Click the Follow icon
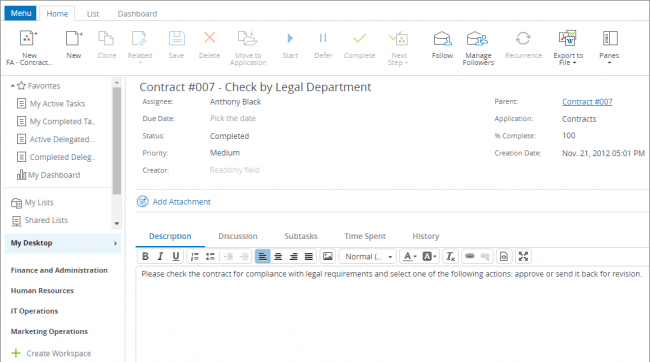Viewport: 650px width, 362px height. tap(442, 39)
